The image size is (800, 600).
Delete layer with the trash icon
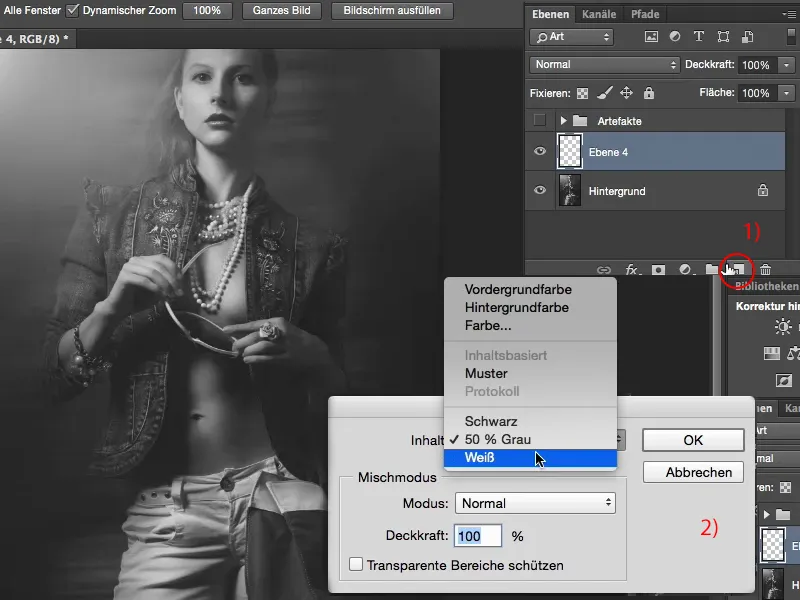tap(765, 269)
